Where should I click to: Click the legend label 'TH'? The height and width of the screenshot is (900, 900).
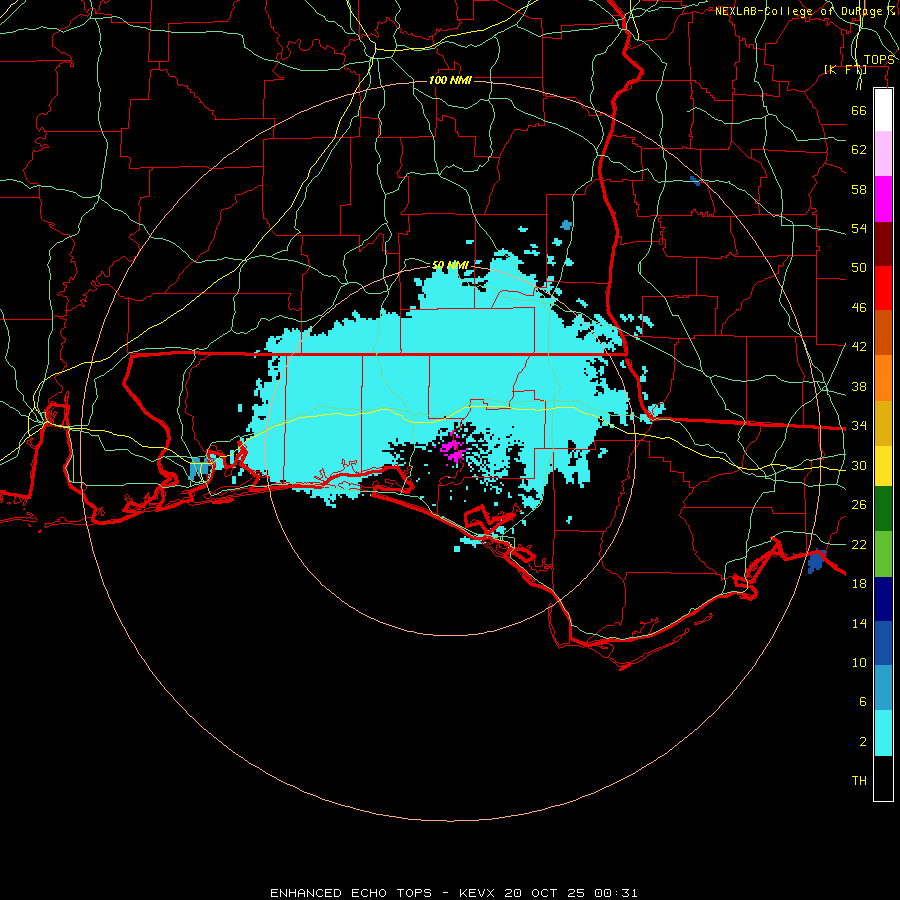coord(859,781)
